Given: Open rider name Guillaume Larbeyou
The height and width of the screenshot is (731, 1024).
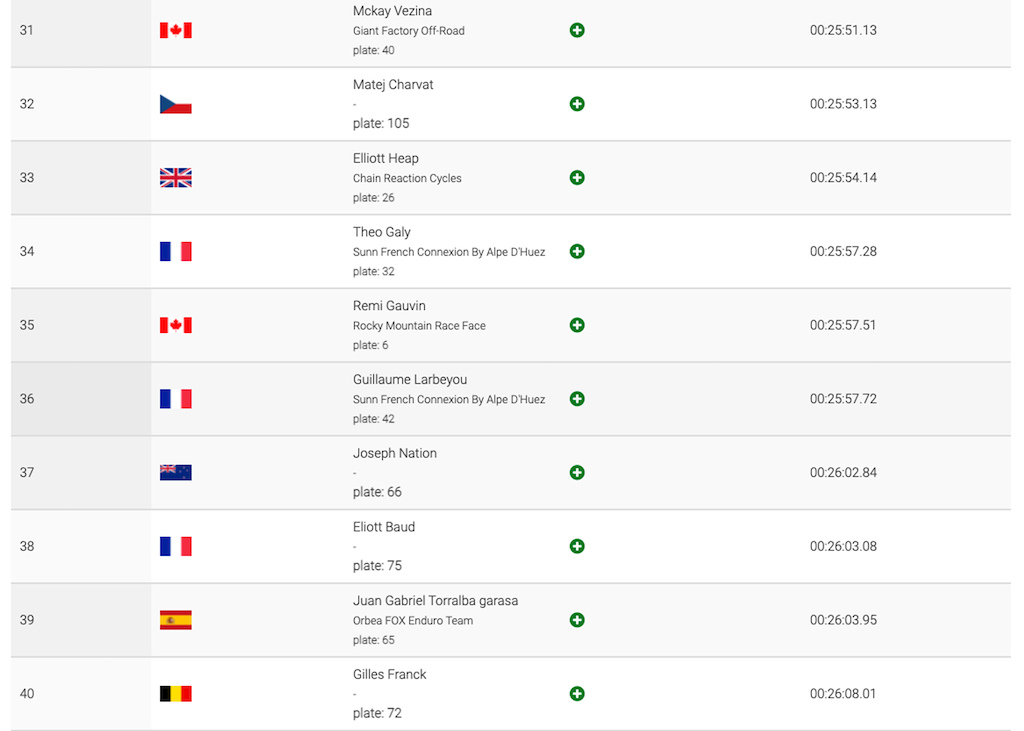Looking at the screenshot, I should pyautogui.click(x=410, y=380).
